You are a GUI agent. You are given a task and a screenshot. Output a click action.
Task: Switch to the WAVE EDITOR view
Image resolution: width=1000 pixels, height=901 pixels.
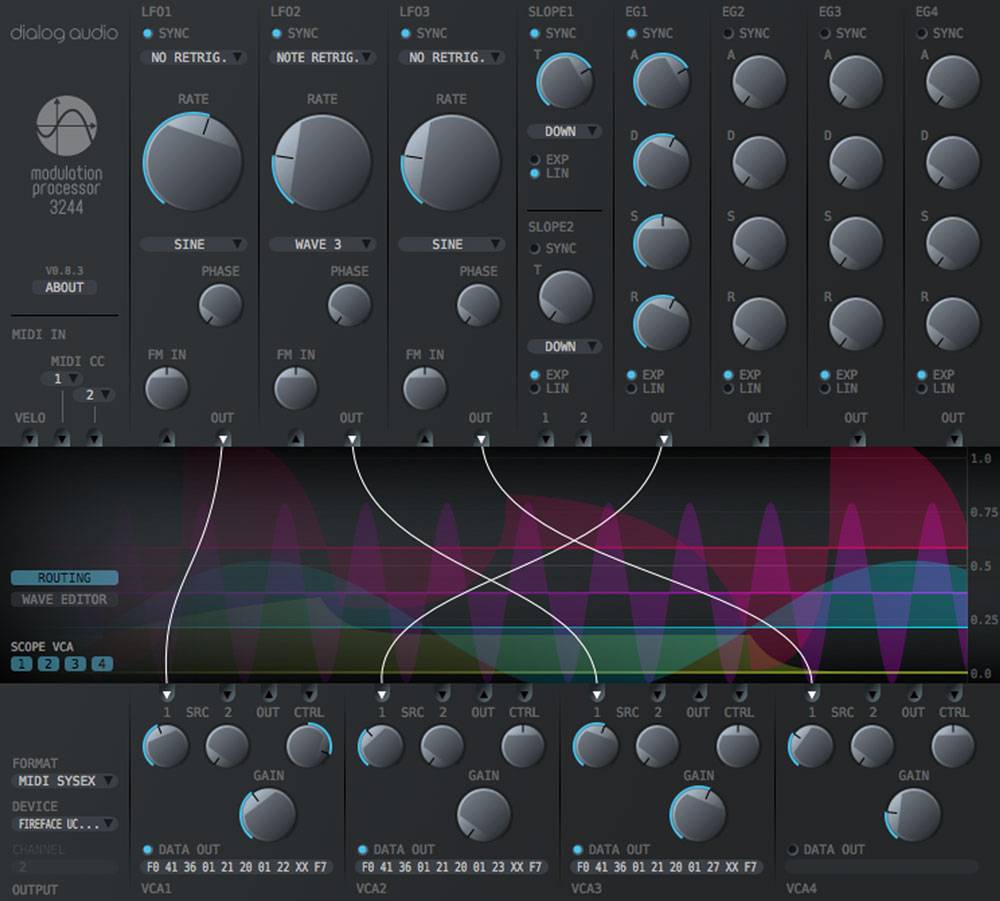(x=64, y=599)
